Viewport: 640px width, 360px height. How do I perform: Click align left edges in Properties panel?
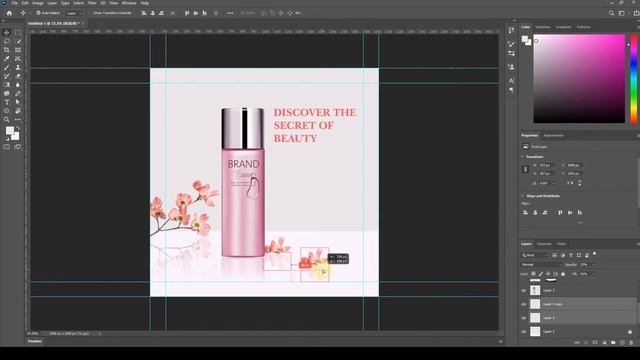pyautogui.click(x=525, y=212)
